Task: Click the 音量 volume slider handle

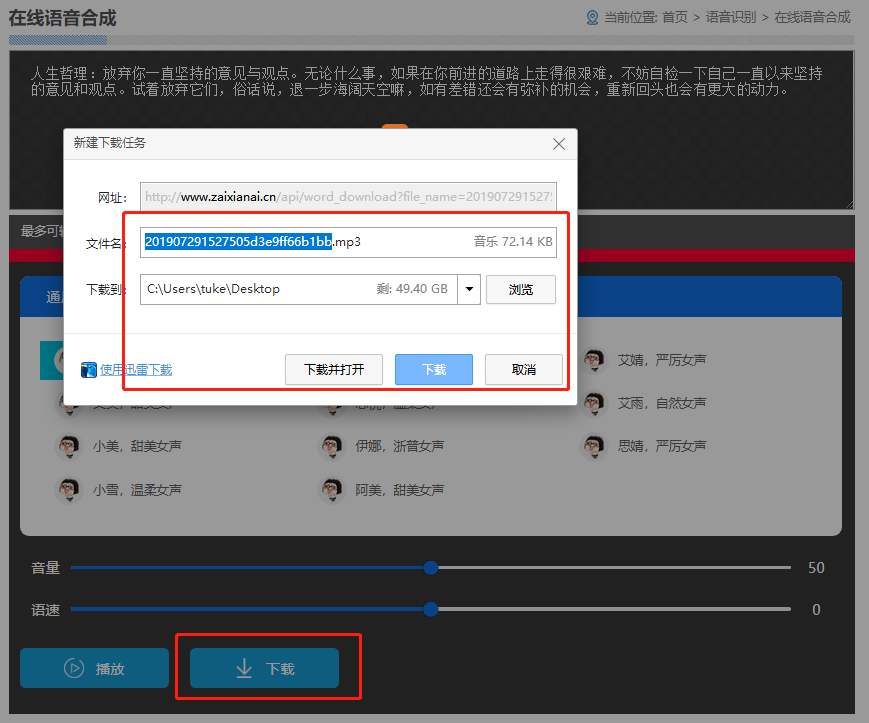Action: coord(431,567)
